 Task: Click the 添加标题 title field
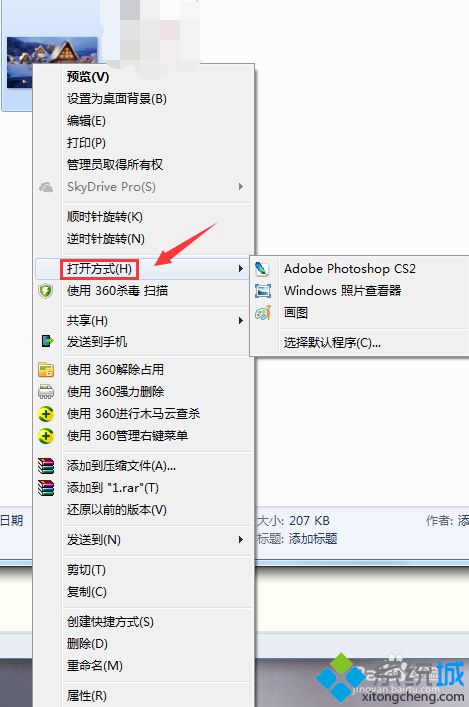pyautogui.click(x=313, y=539)
